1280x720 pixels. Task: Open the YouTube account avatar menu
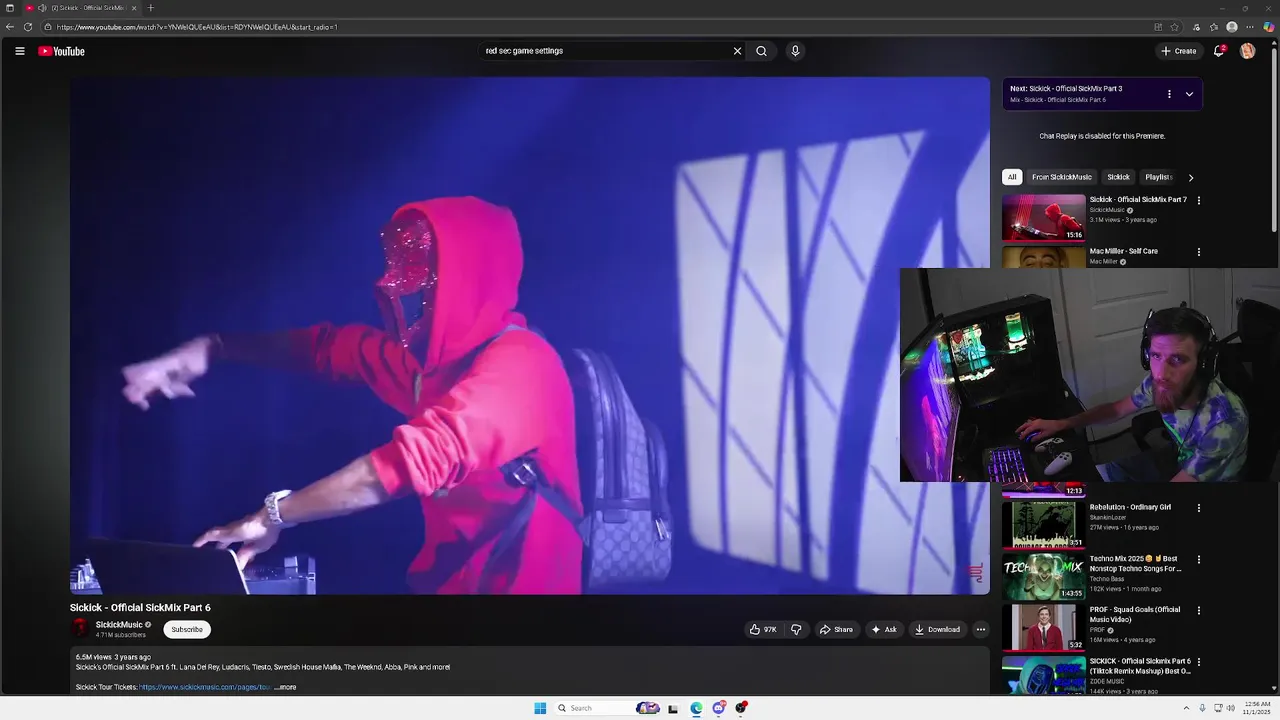click(1247, 51)
